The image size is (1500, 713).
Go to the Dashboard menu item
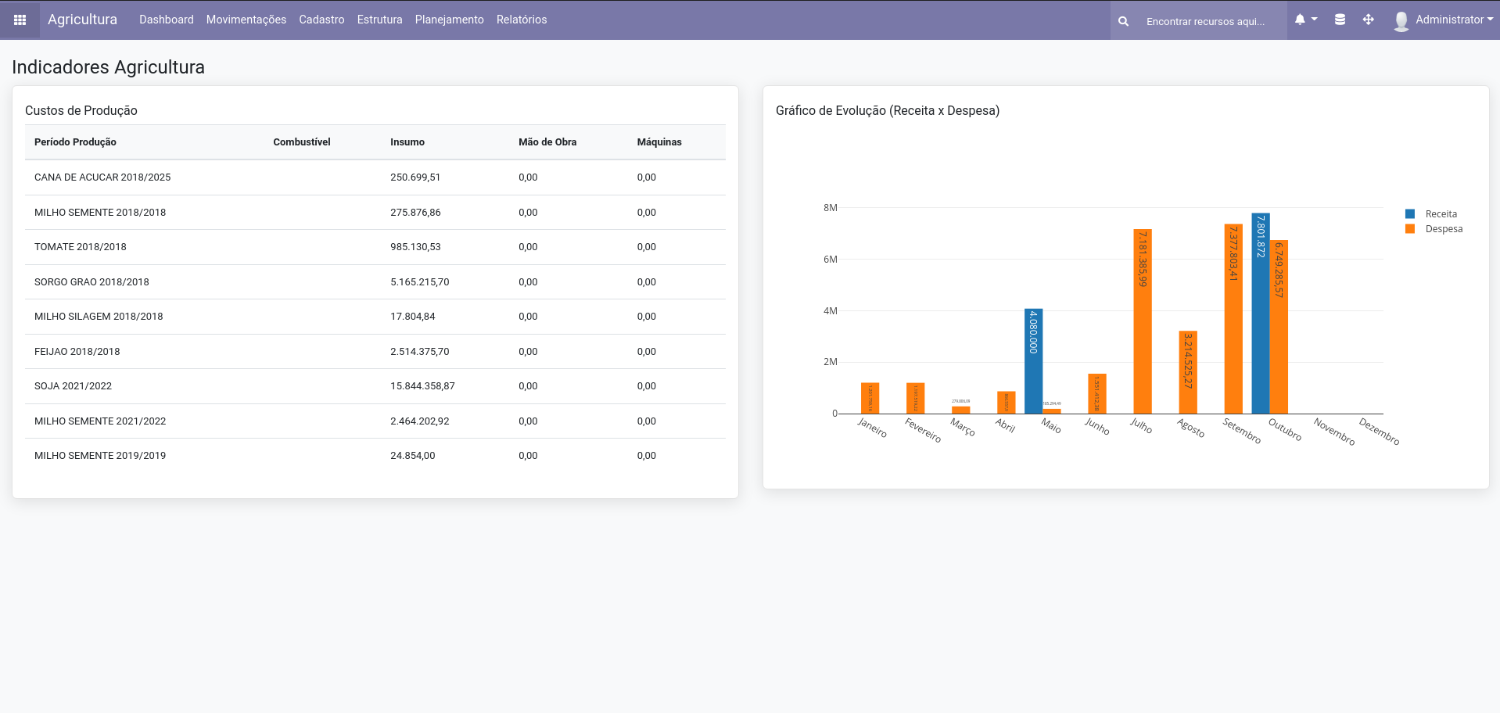[166, 20]
